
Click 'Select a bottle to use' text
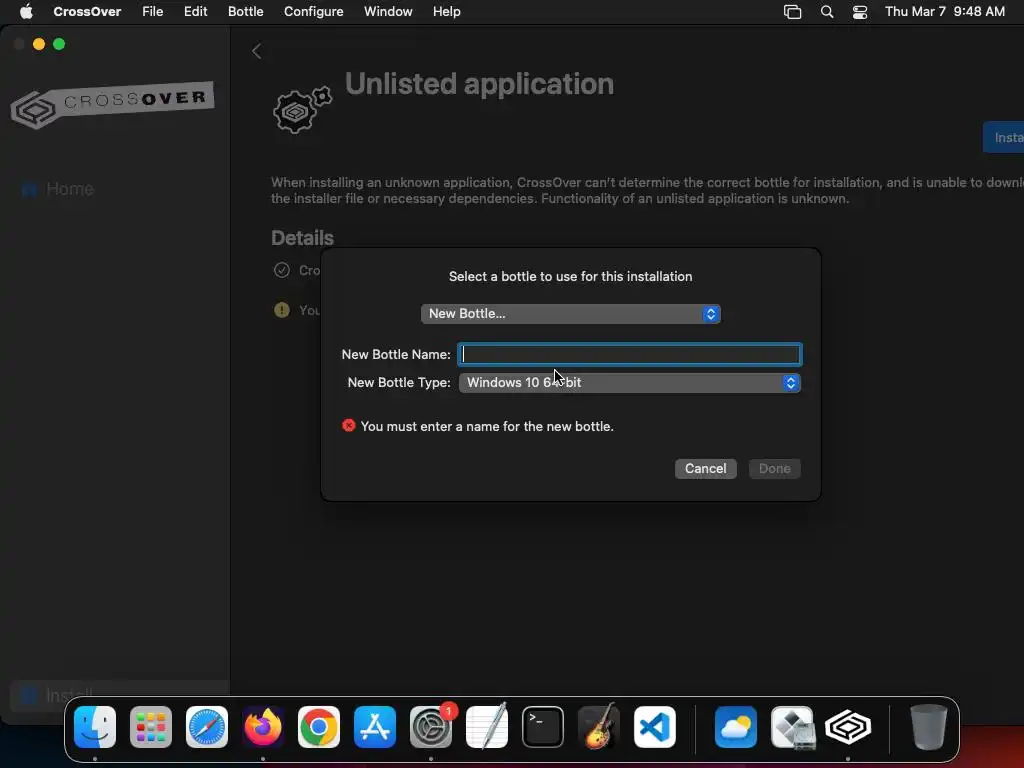pos(571,276)
